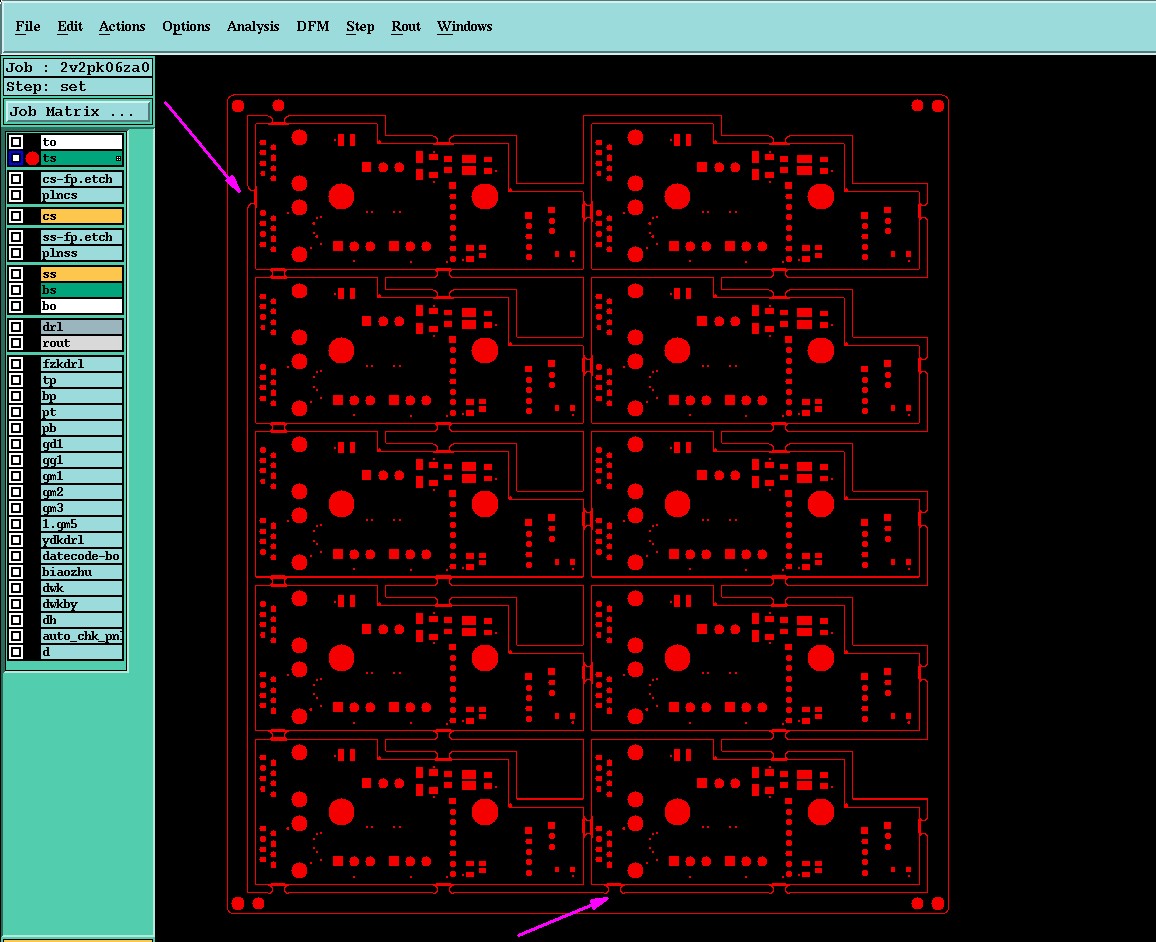Open the Step menu

pos(360,27)
